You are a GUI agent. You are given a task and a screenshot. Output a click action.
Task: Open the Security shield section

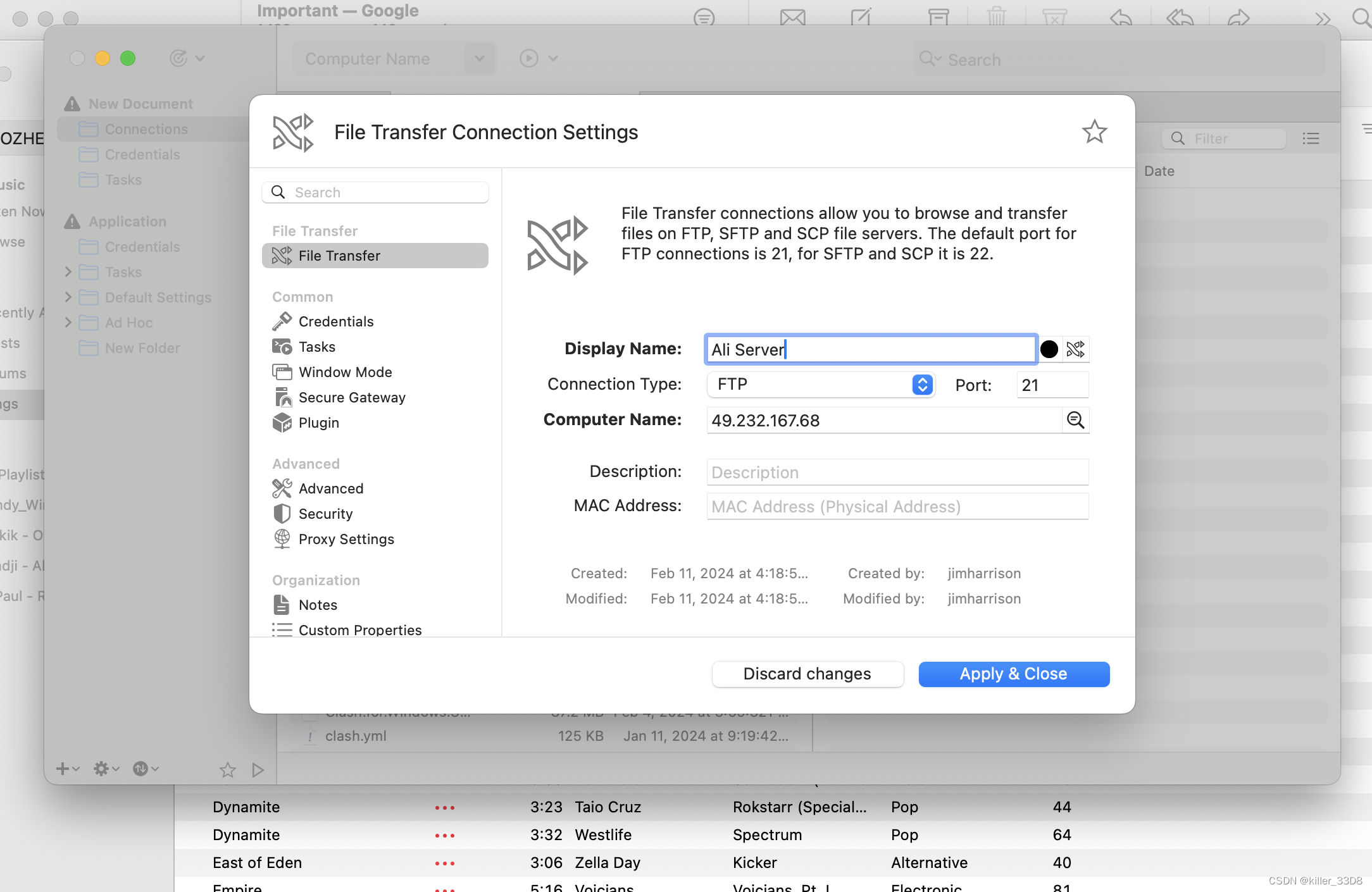[325, 514]
